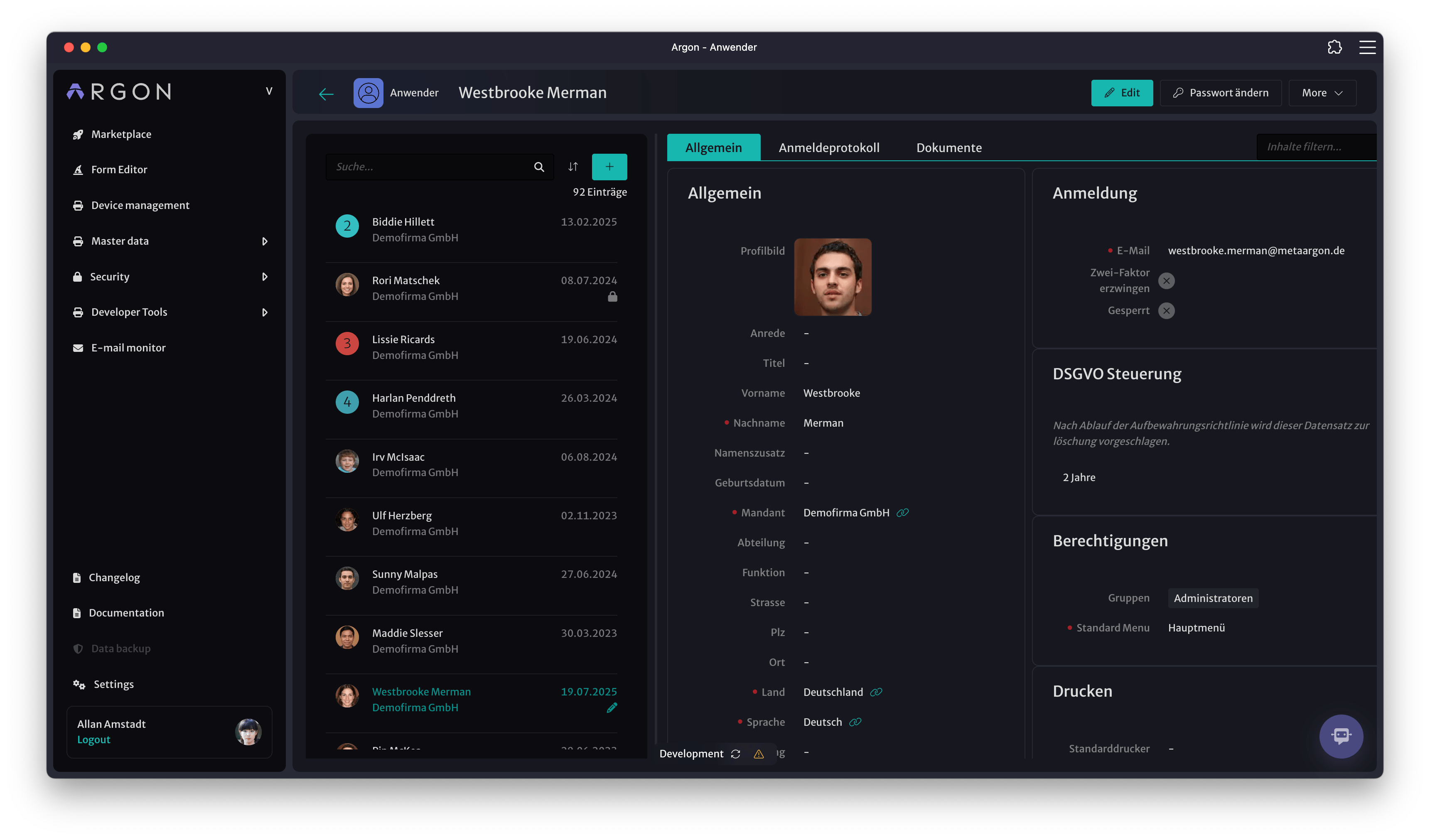Expand the Master data submenu
Image resolution: width=1430 pixels, height=840 pixels.
click(x=264, y=242)
